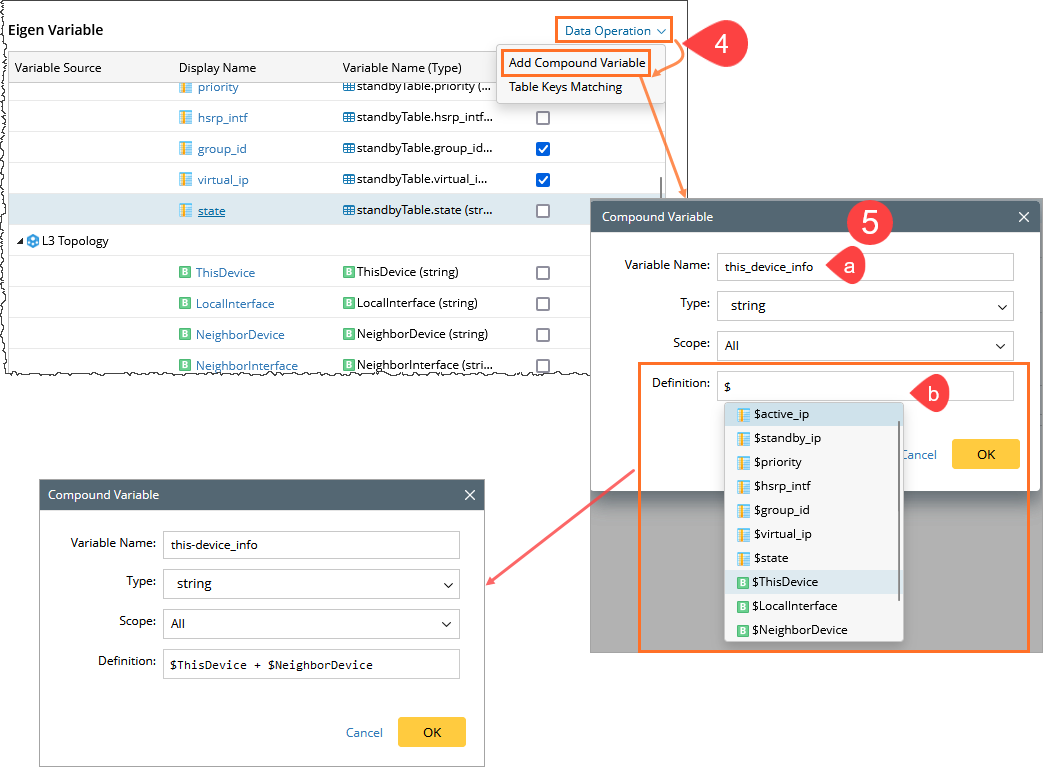This screenshot has height=767, width=1043.
Task: Select $active_ip from suggestion list
Action: [x=812, y=414]
